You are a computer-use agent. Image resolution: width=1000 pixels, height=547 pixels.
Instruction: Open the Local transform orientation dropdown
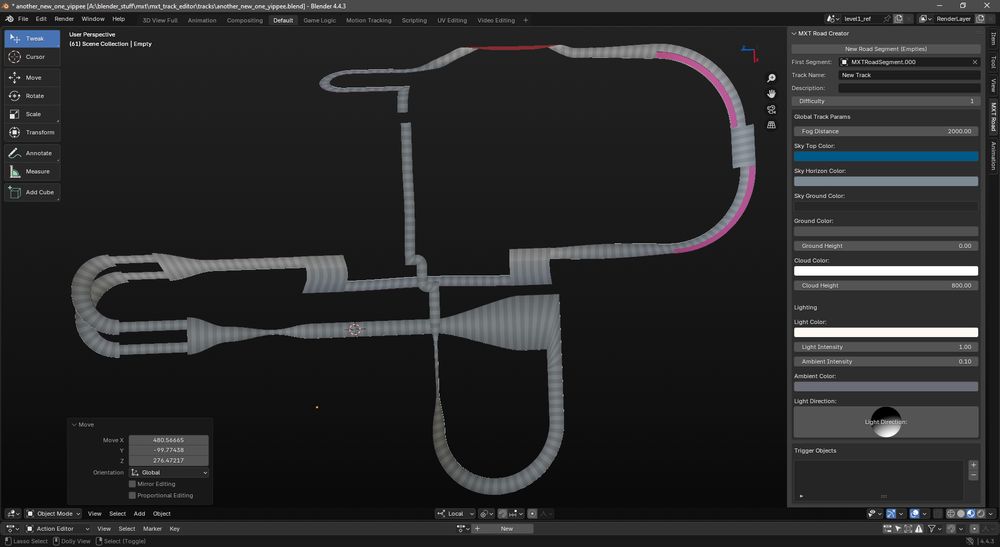click(x=455, y=514)
